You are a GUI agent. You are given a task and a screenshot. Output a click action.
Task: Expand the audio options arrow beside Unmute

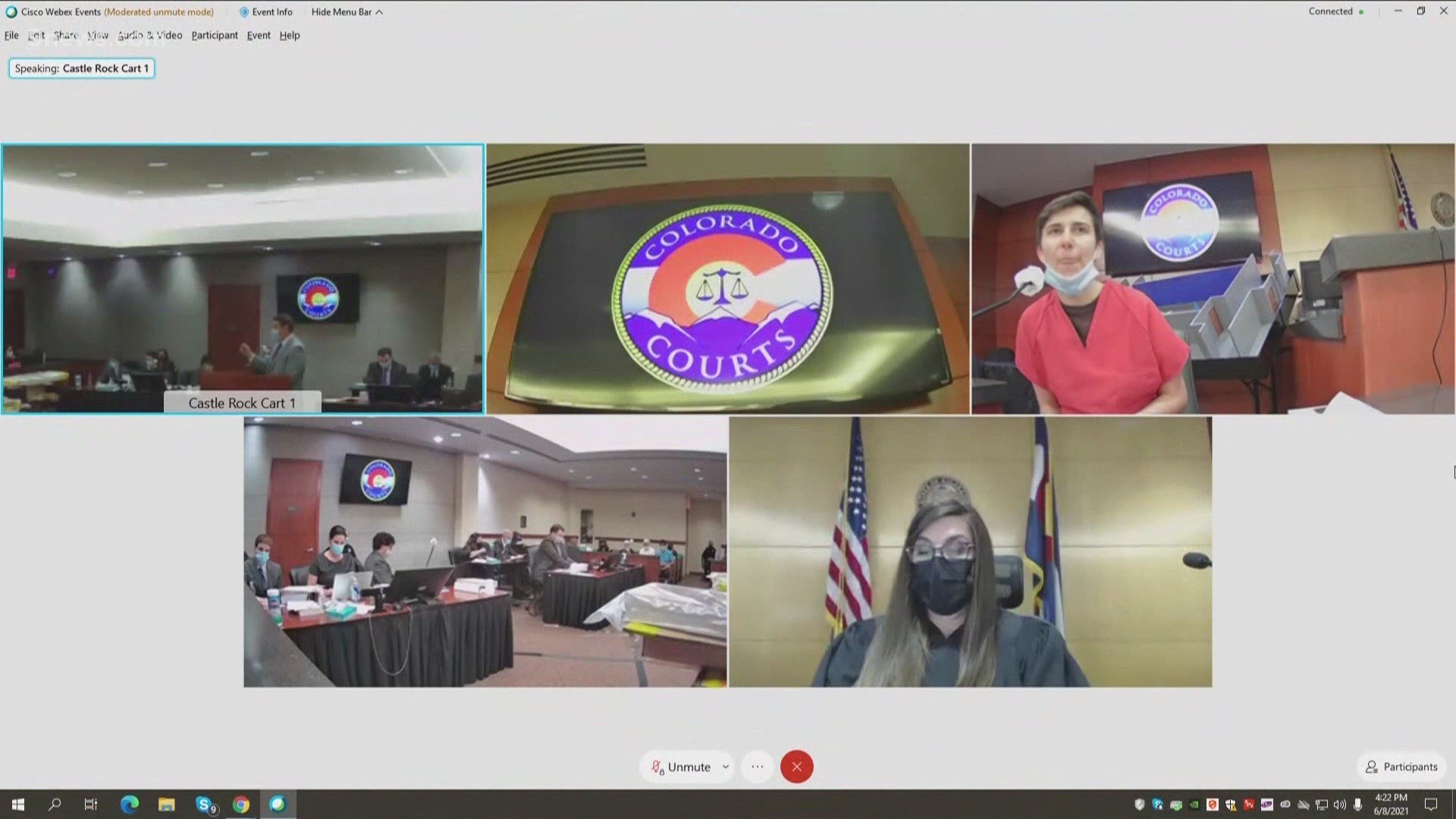[726, 767]
